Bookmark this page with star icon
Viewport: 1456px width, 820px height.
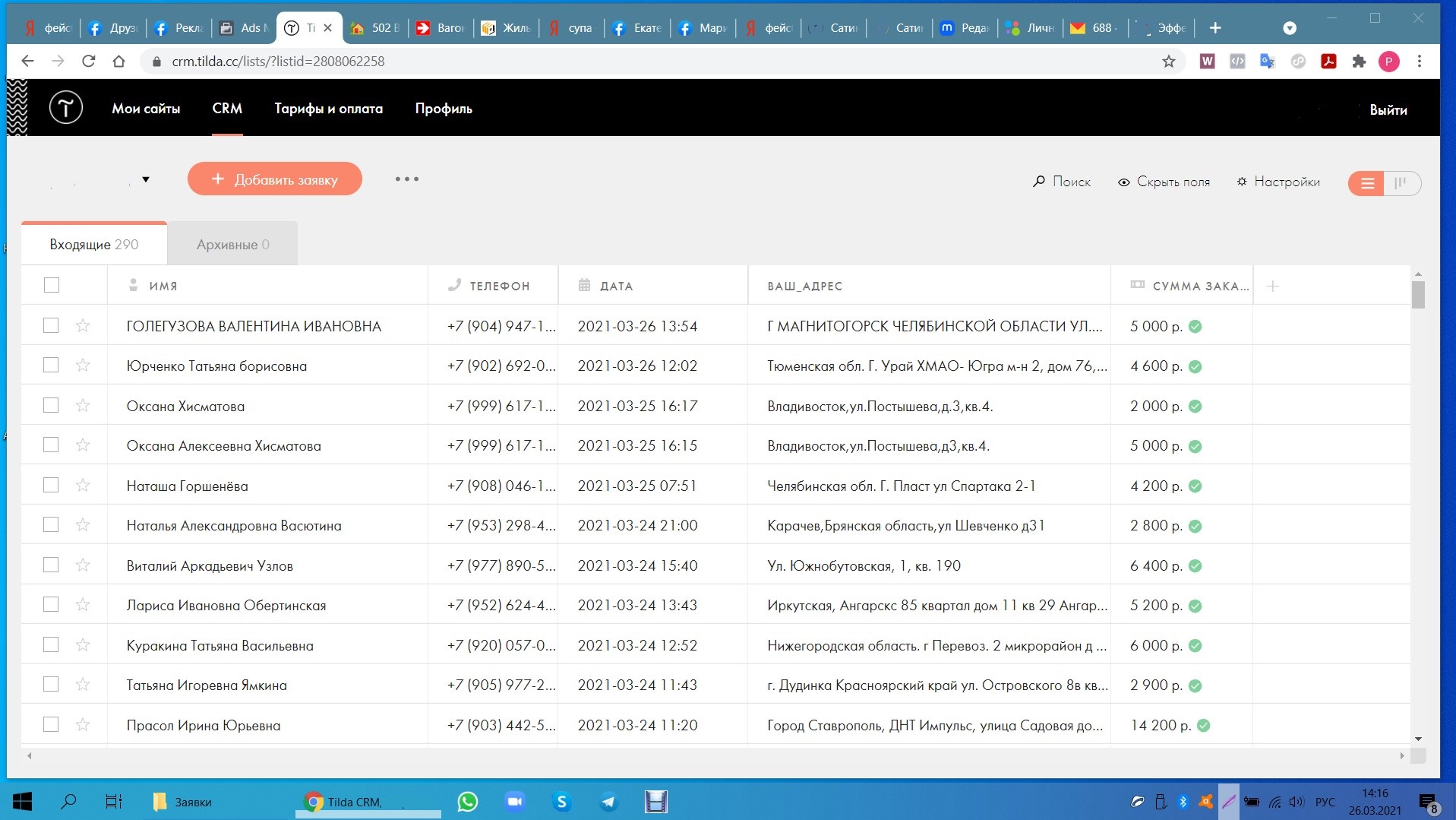coord(1168,62)
